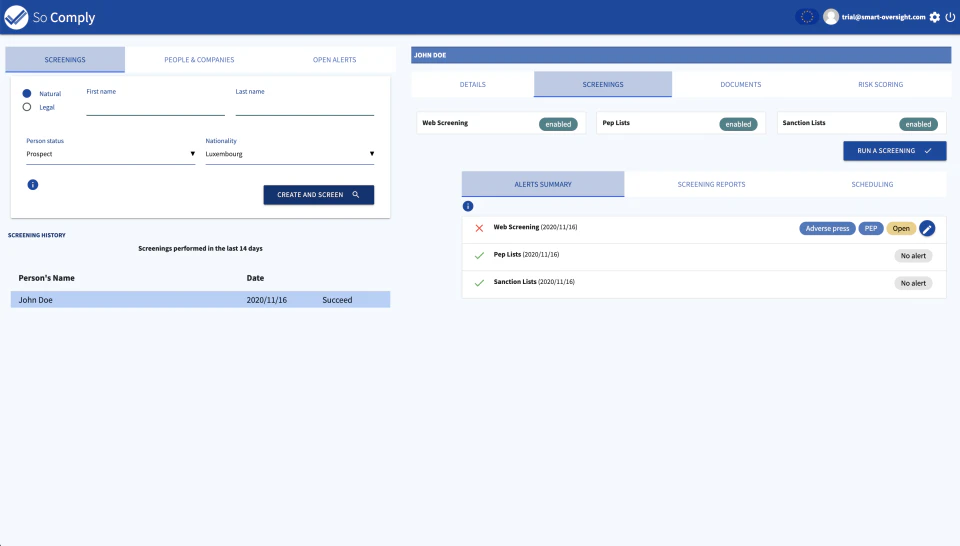Select the Alerts Summary tab
The image size is (960, 546).
pos(543,184)
